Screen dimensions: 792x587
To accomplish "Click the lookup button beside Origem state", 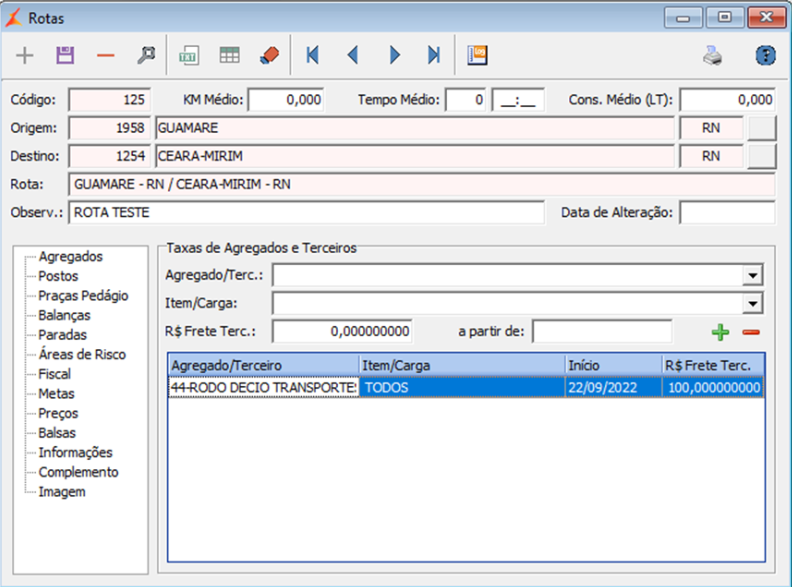I will (x=762, y=128).
